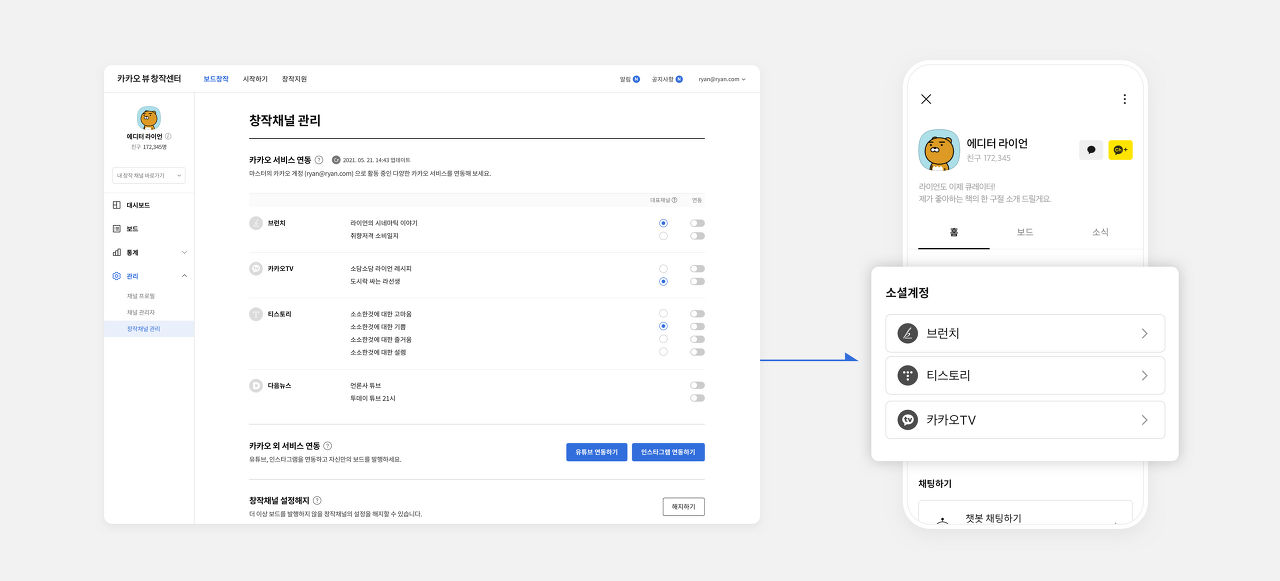Click info icon next to 대표채널 column header

coord(675,200)
